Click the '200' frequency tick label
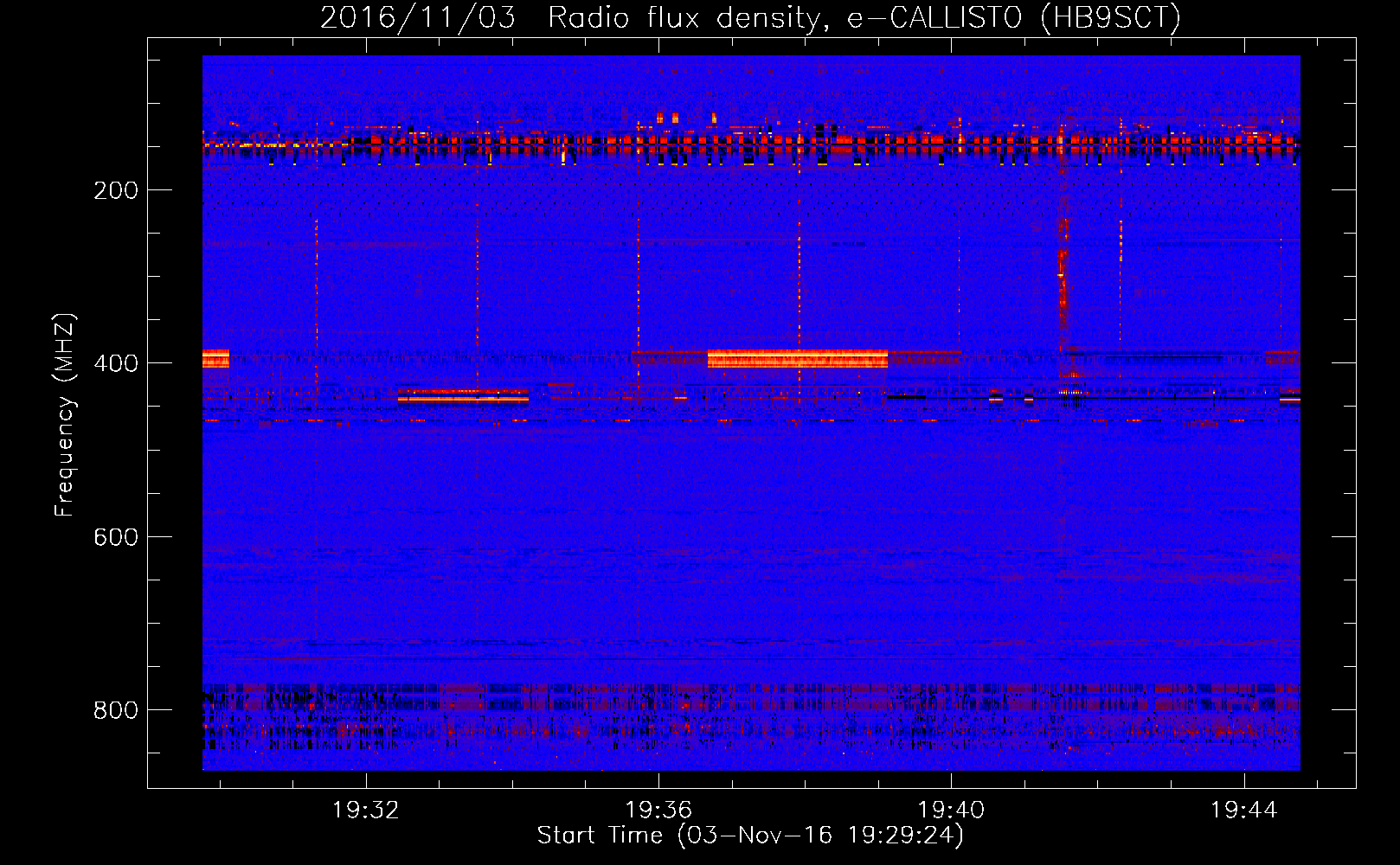This screenshot has height=865, width=1400. 116,190
